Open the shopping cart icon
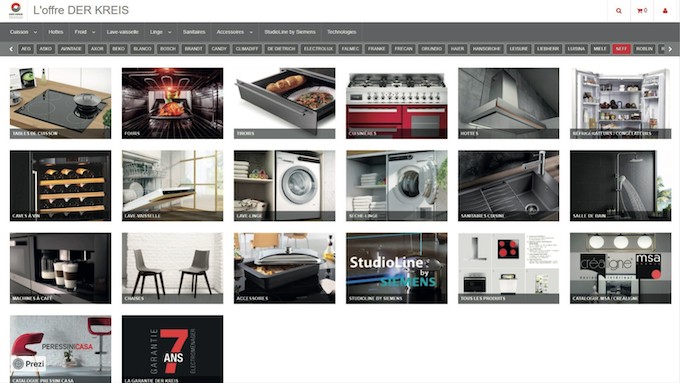680x383 pixels. pos(642,11)
